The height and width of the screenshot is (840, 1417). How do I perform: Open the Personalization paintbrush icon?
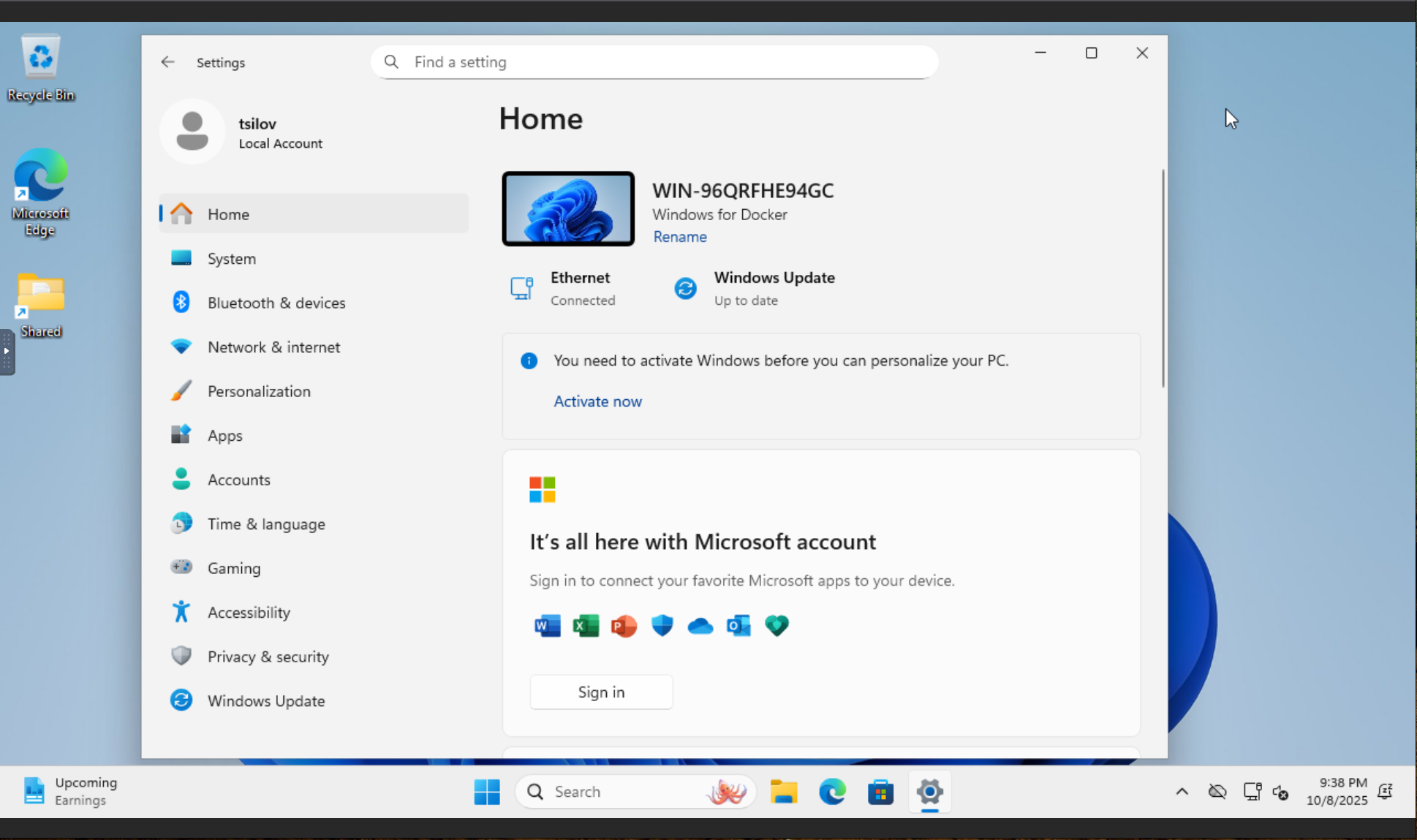(181, 390)
